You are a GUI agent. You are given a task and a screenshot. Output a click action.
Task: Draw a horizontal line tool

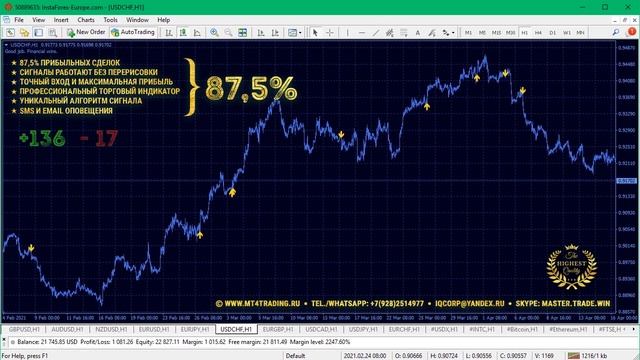pyautogui.click(x=362, y=32)
